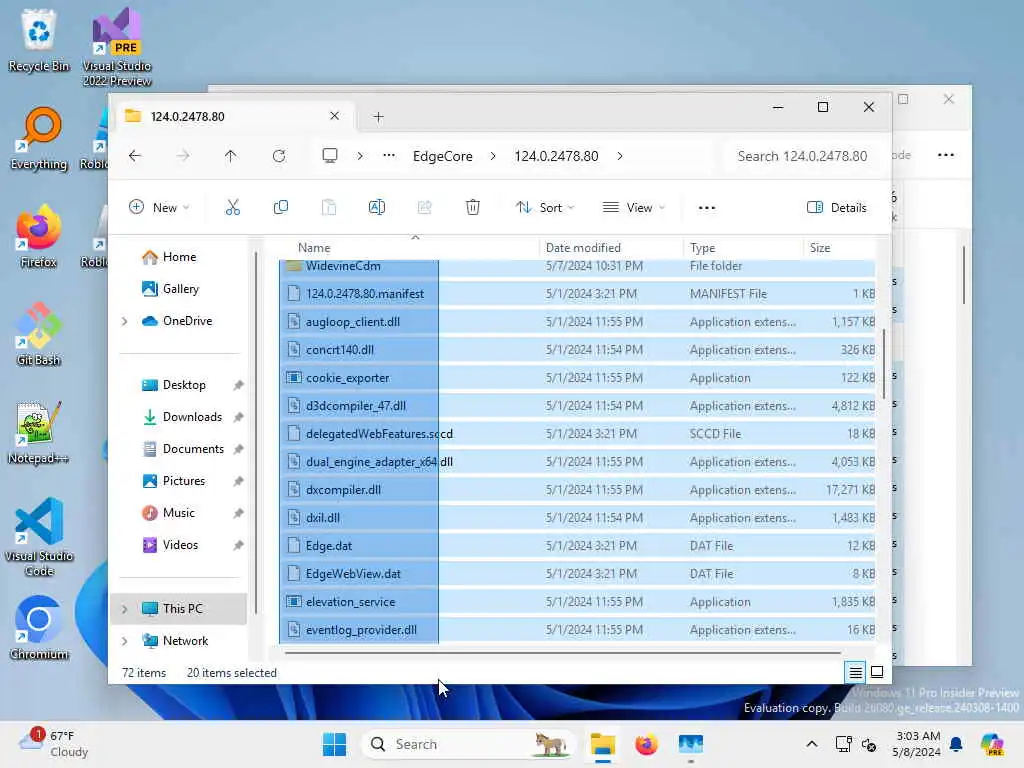The image size is (1024, 768).
Task: Open Notepad++ desktop shortcut
Action: (x=39, y=432)
